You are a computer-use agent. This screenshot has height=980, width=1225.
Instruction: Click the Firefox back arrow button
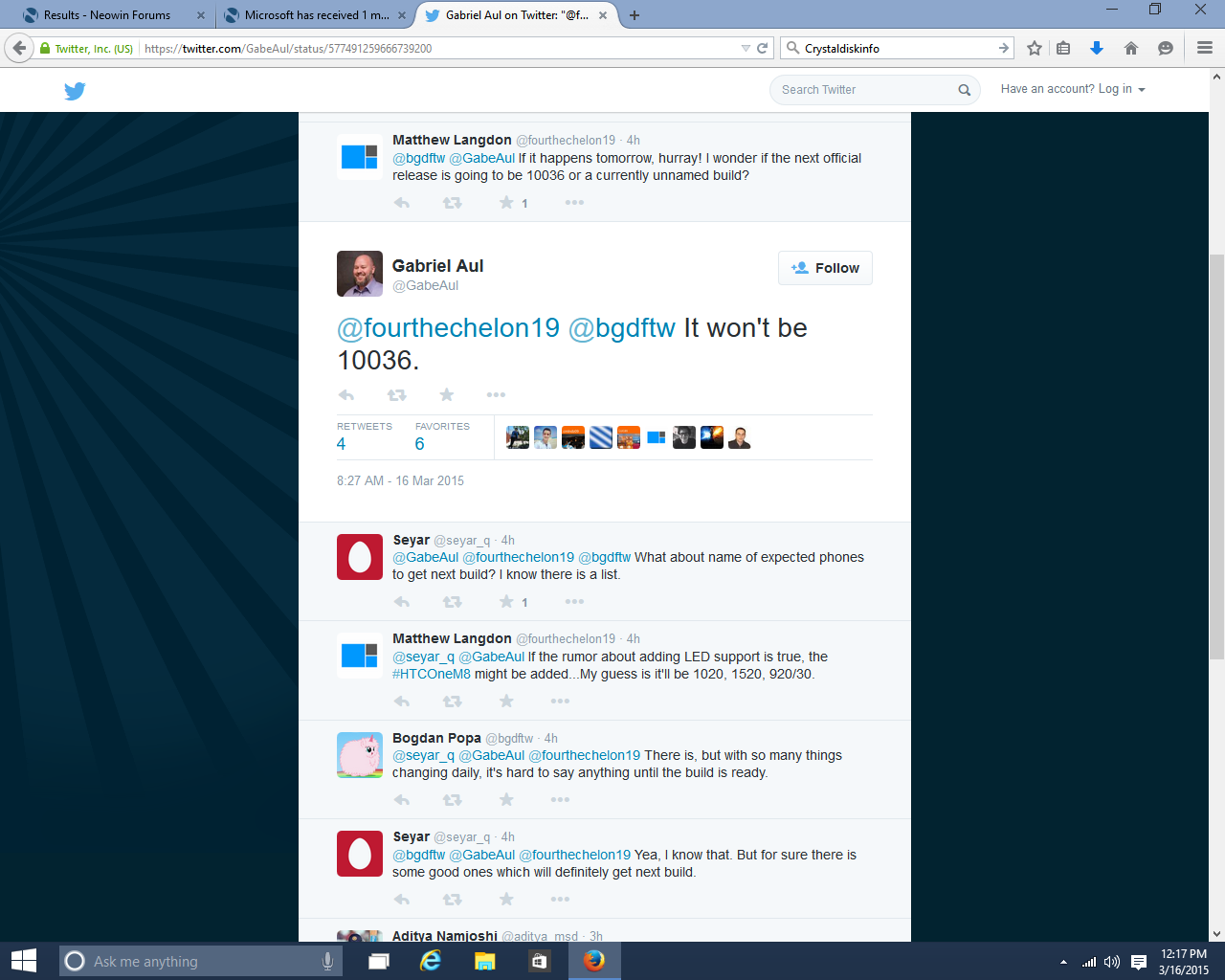click(x=19, y=48)
